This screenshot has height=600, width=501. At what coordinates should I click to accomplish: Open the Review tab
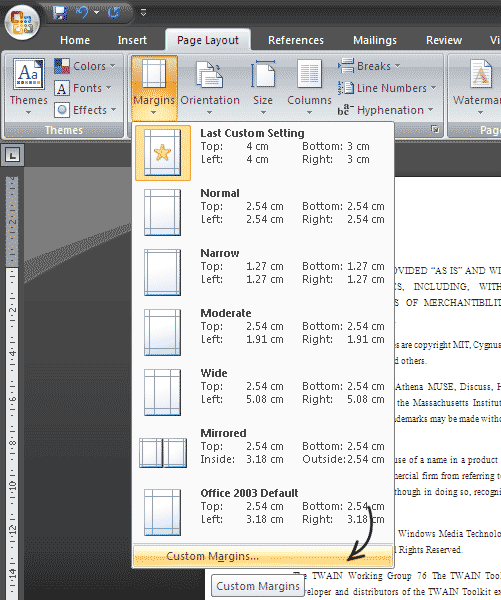coord(444,40)
